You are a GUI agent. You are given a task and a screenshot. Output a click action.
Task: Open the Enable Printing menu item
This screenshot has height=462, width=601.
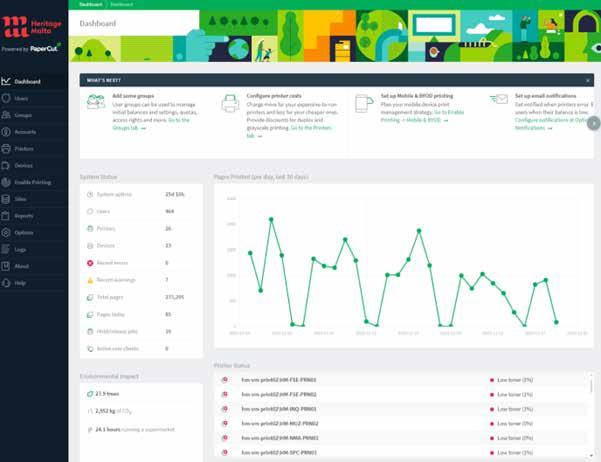pos(33,182)
